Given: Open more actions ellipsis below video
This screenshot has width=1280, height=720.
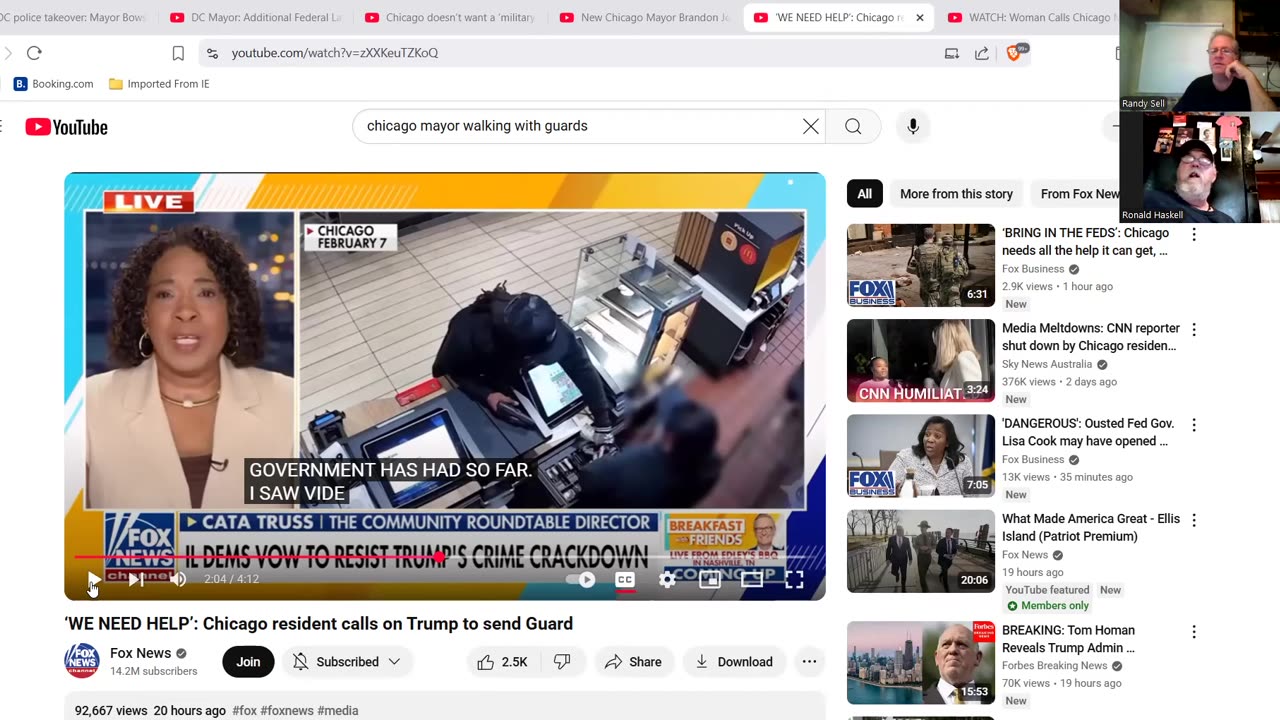Looking at the screenshot, I should 809,662.
